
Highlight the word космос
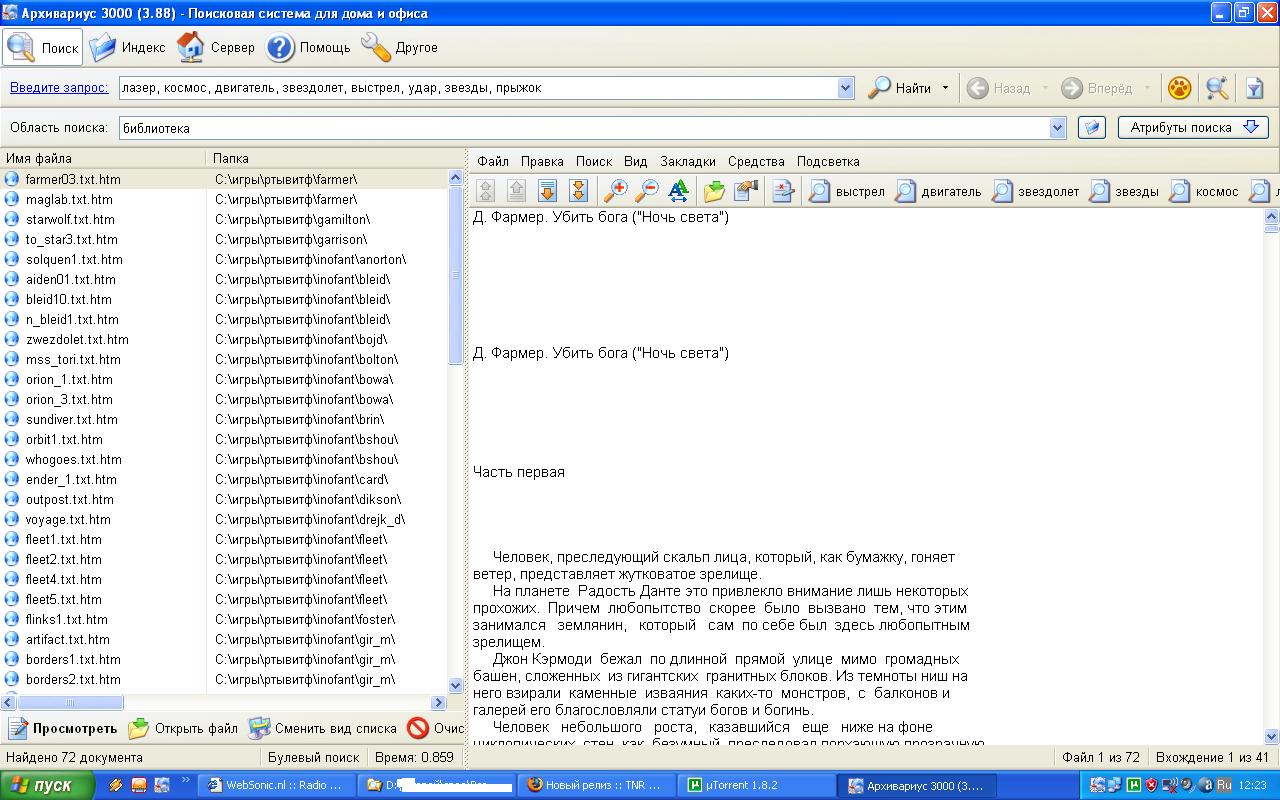(1205, 191)
